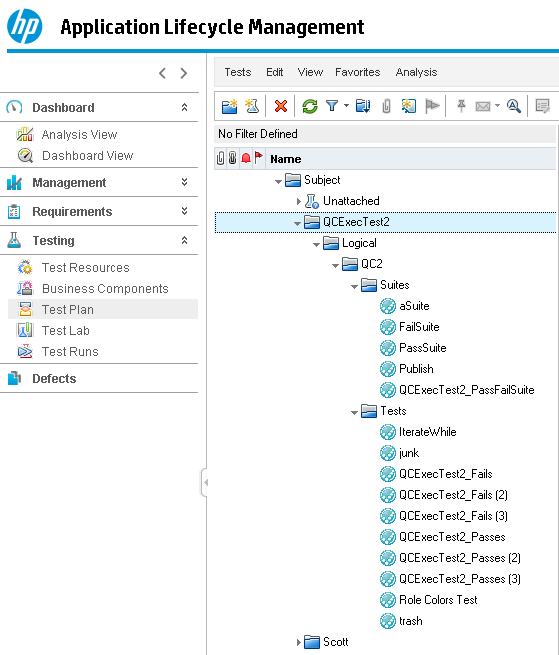Click the red alert bell column header
Screen dimensions: 559x655
coord(246,158)
